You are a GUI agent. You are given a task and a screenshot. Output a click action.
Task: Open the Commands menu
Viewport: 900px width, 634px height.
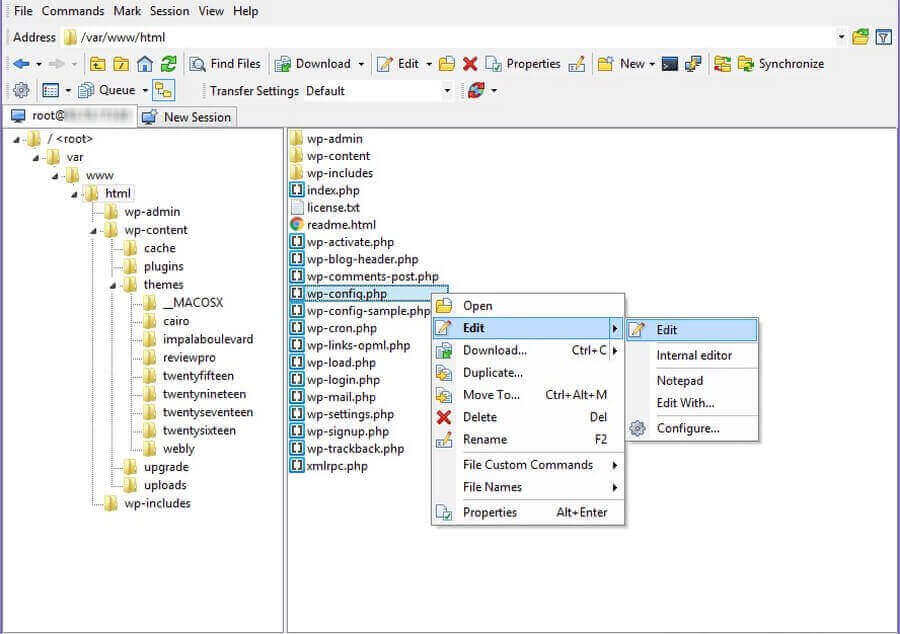coord(71,11)
